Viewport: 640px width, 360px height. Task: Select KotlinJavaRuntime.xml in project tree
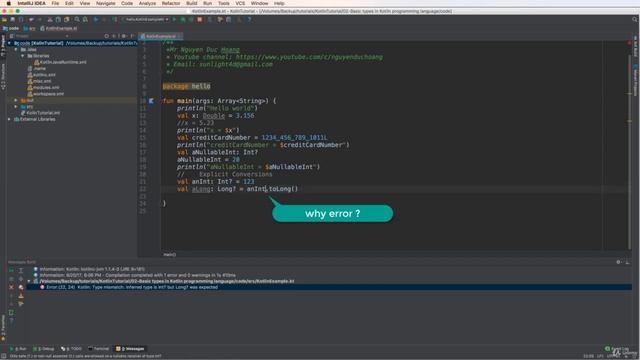click(x=60, y=62)
